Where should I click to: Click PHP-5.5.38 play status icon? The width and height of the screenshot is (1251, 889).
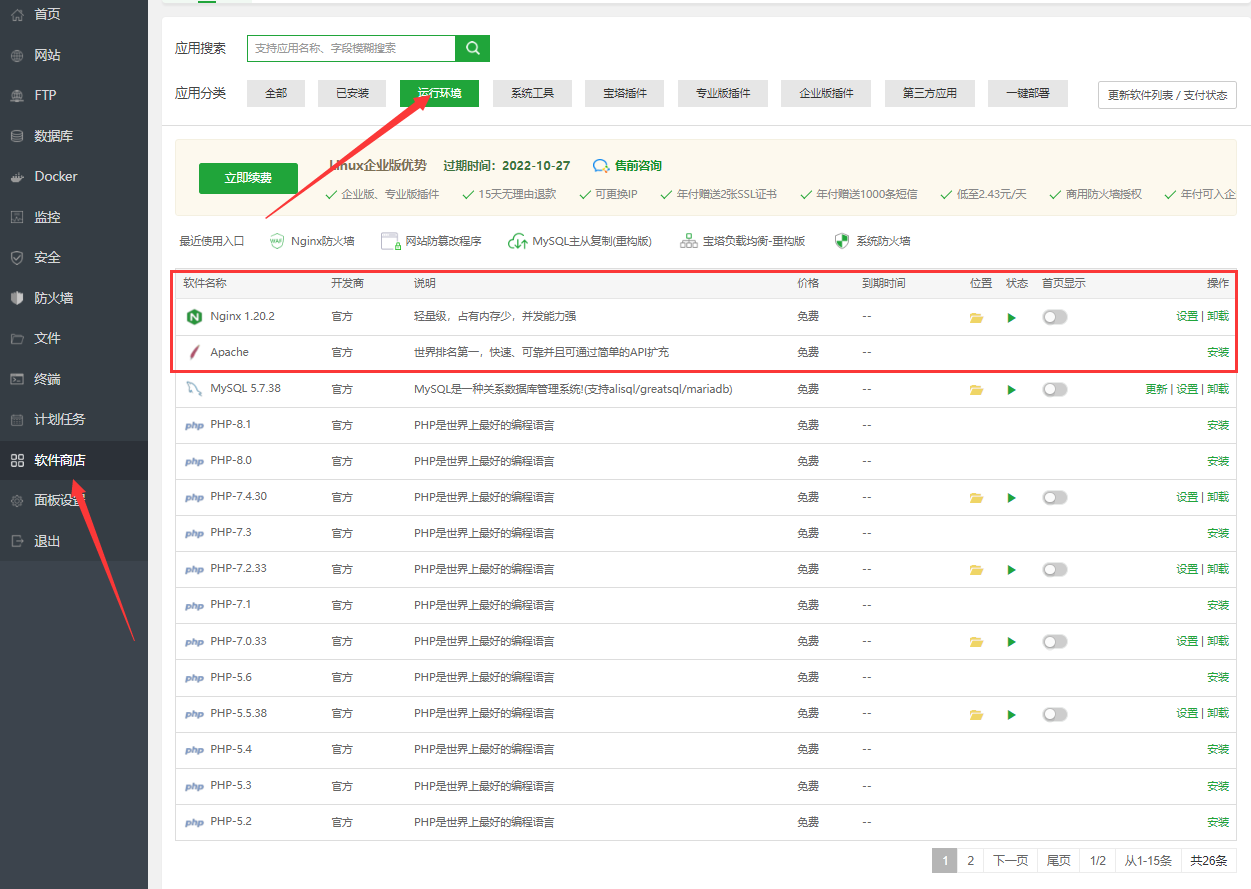pyautogui.click(x=1012, y=715)
